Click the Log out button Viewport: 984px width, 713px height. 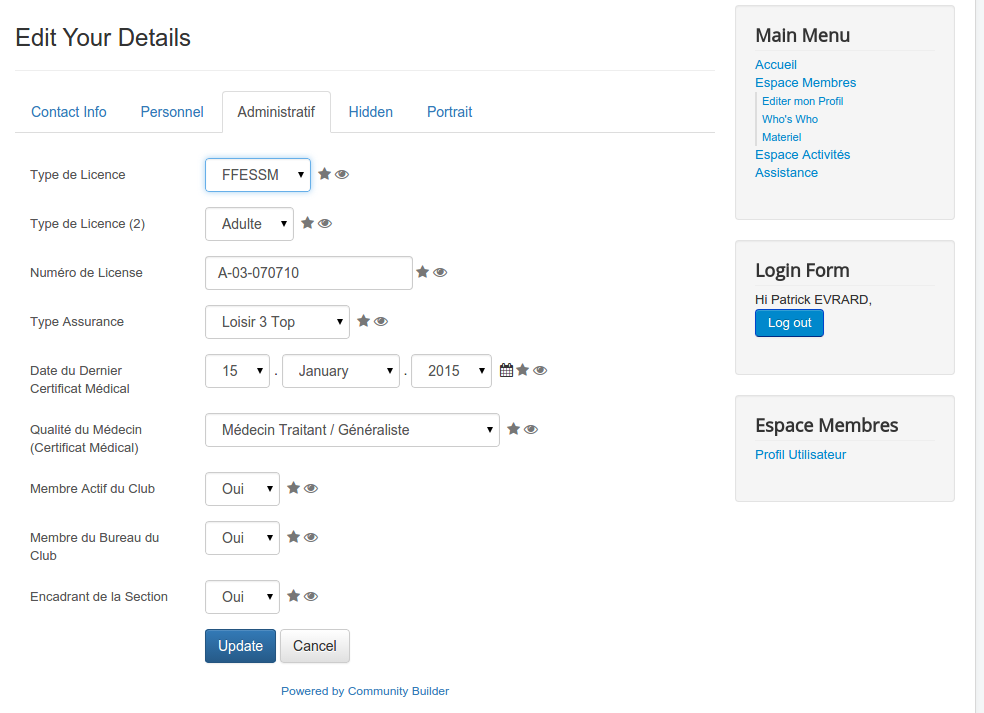tap(789, 323)
